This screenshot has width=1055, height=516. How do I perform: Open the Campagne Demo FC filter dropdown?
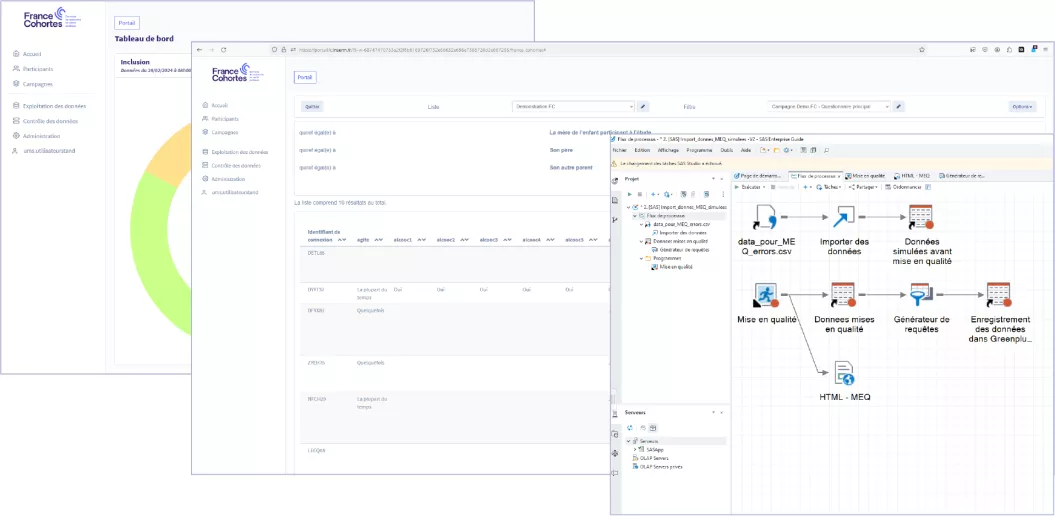829,106
